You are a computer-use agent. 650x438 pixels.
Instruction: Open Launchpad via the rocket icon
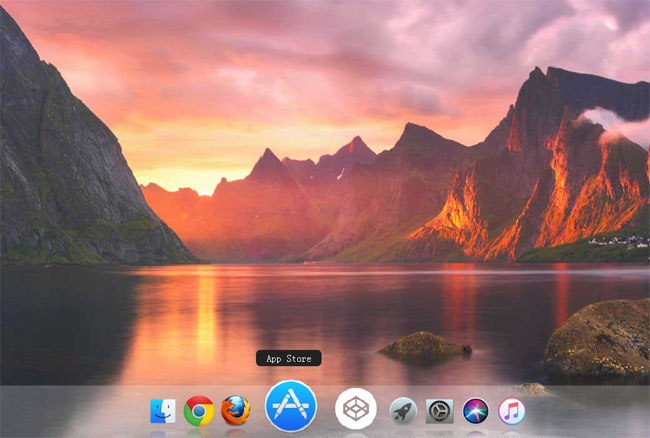click(403, 410)
